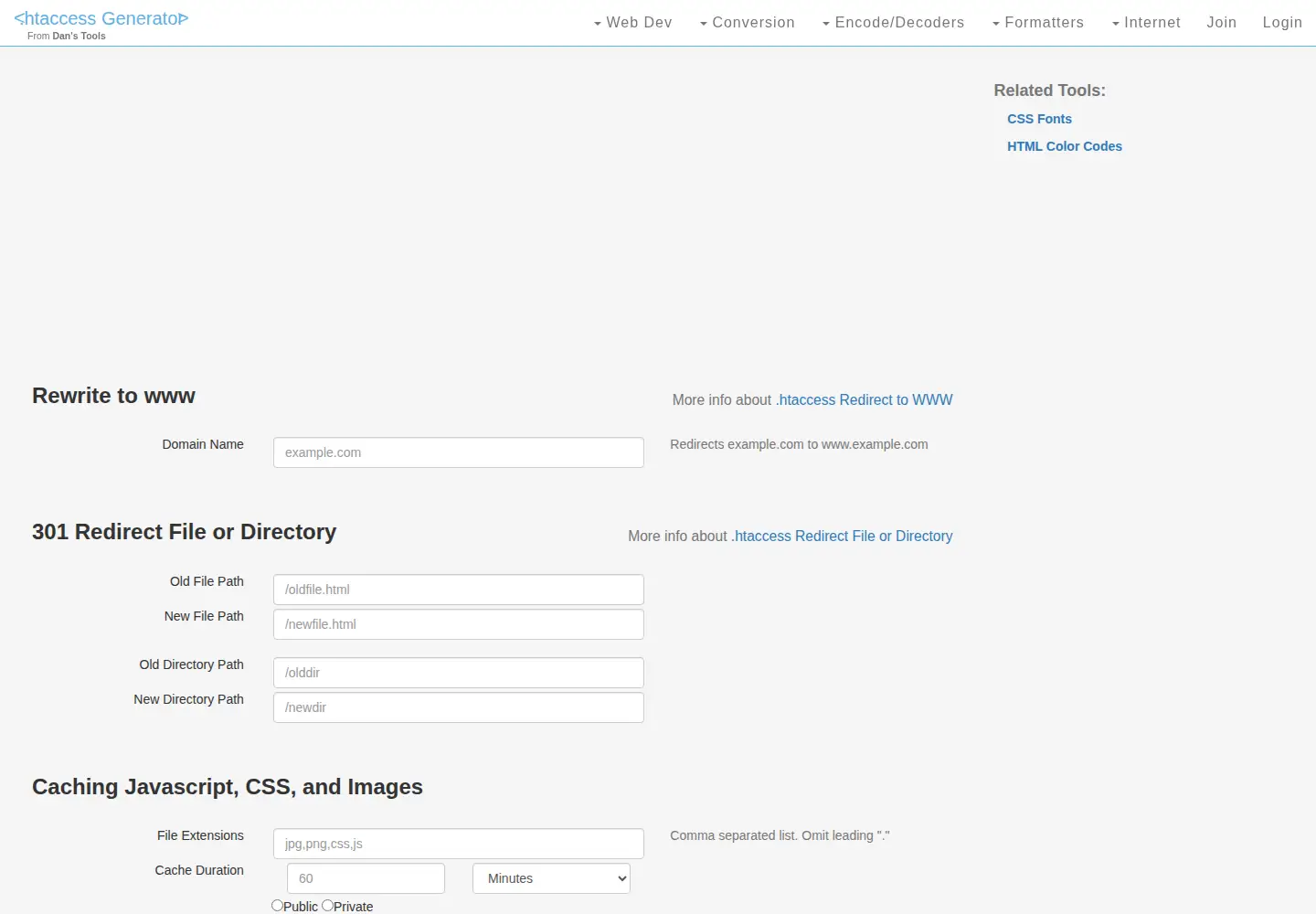This screenshot has width=1316, height=914.
Task: Focus the Domain Name input field
Action: pyautogui.click(x=459, y=452)
